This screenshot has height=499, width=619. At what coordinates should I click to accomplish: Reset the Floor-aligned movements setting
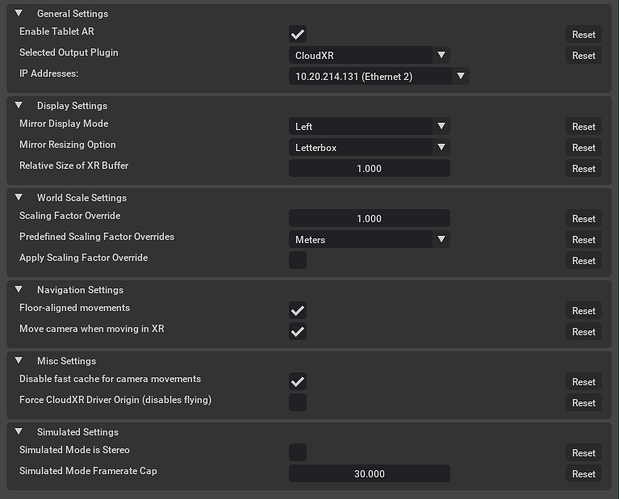(583, 310)
